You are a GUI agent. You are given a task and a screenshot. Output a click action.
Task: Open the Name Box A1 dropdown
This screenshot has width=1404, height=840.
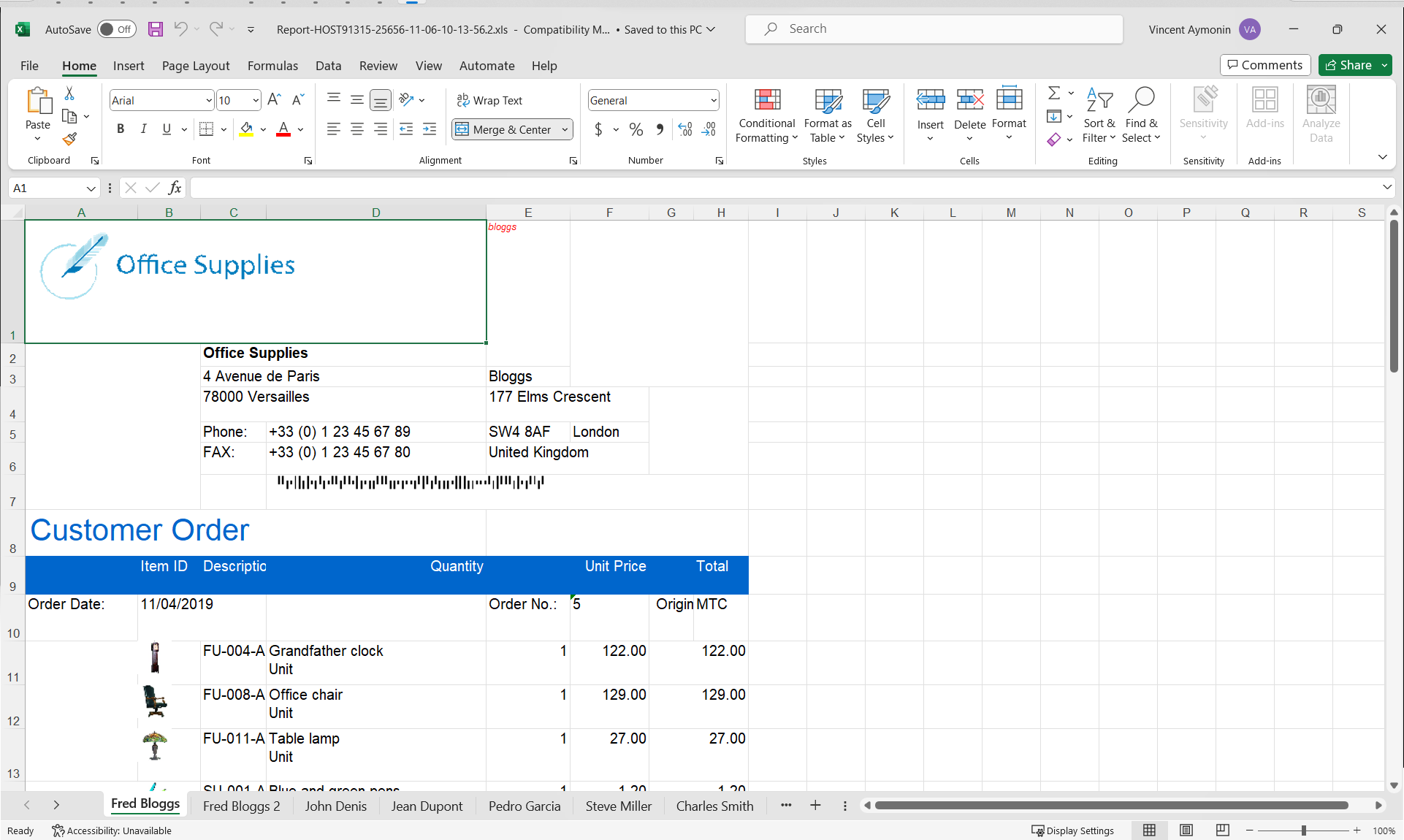91,188
